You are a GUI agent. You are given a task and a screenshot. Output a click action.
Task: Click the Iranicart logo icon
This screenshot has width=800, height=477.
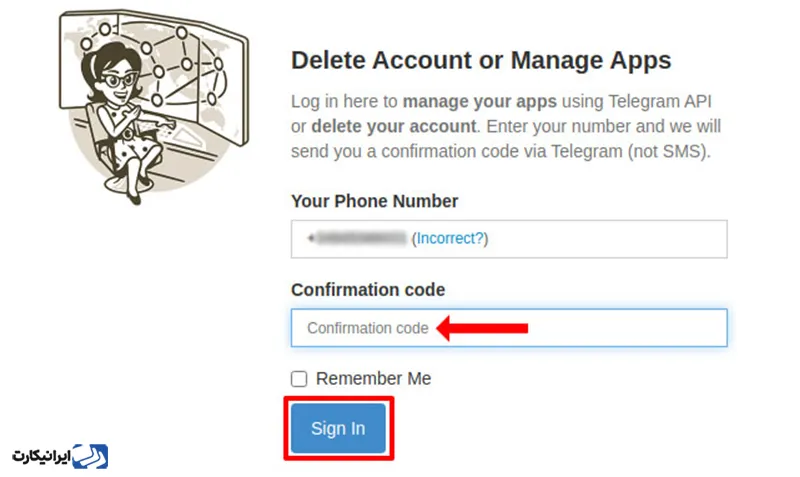click(92, 457)
